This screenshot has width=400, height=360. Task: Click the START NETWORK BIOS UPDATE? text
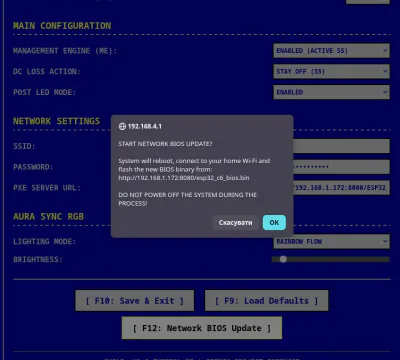[165, 144]
